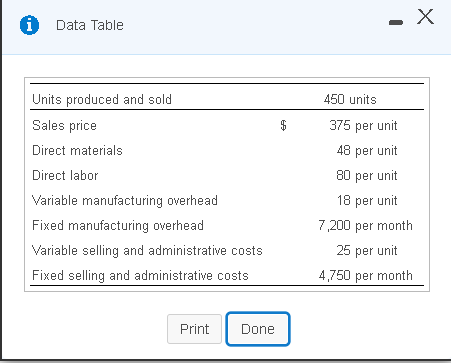451x363 pixels.
Task: Click the '375 per unit' value
Action: tap(363, 126)
